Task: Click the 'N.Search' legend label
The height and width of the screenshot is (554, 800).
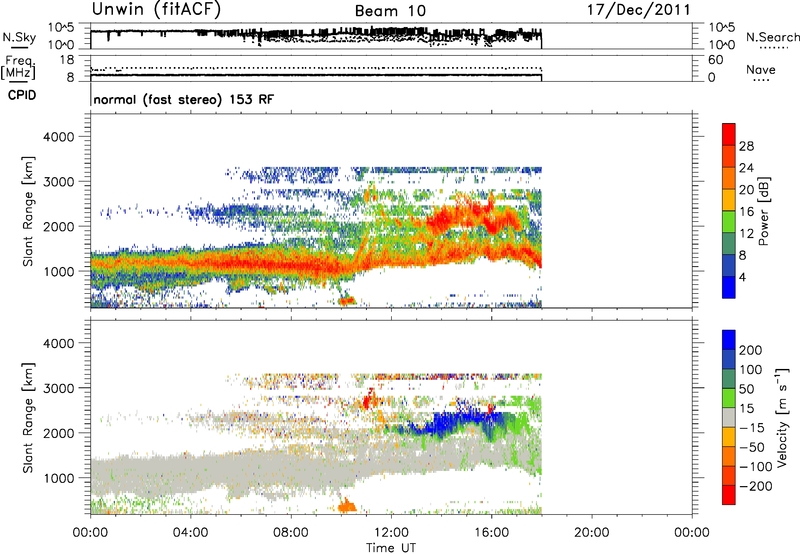Action: pos(772,37)
